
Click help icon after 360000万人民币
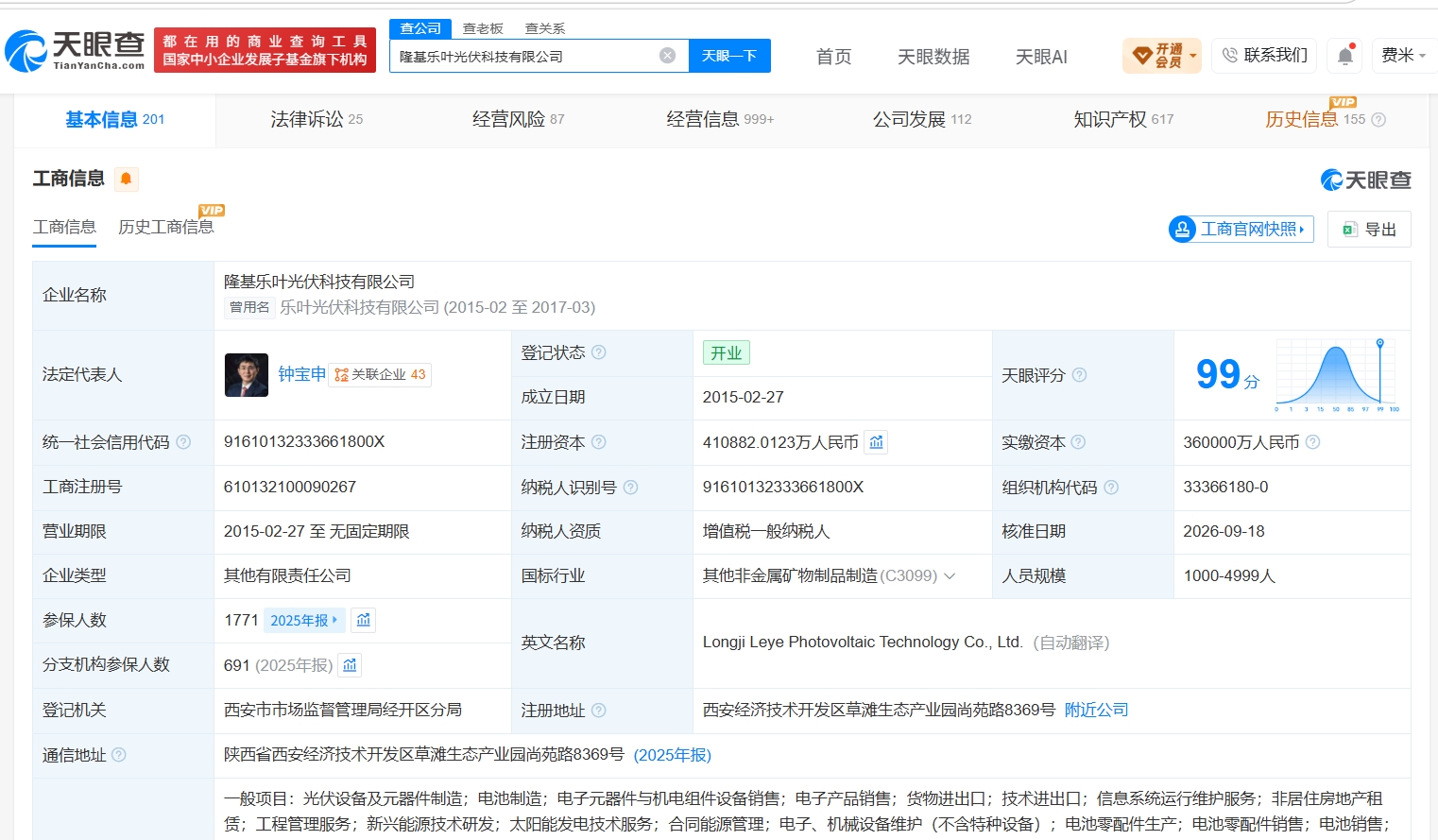[x=1312, y=442]
